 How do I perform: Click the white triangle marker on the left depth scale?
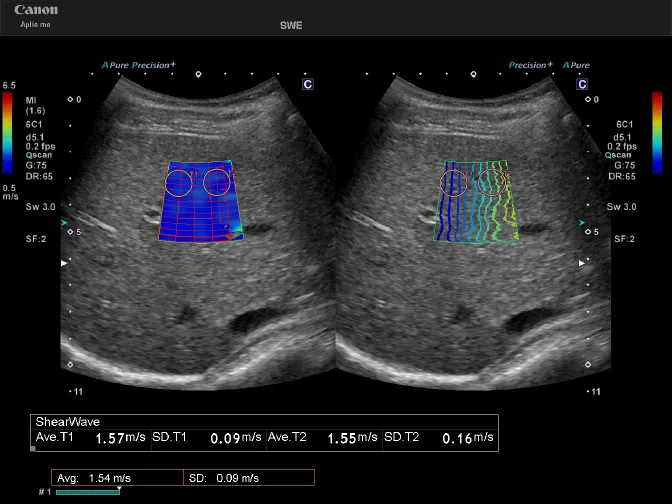[67, 262]
